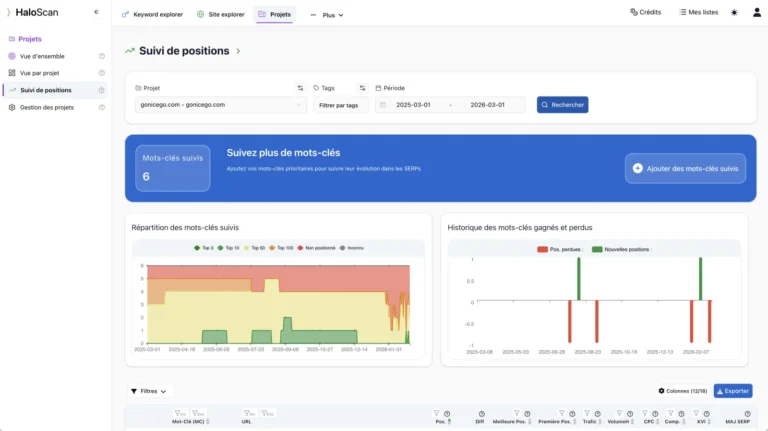The height and width of the screenshot is (431, 768).
Task: Toggle the Top 3 legend series
Action: (x=204, y=248)
